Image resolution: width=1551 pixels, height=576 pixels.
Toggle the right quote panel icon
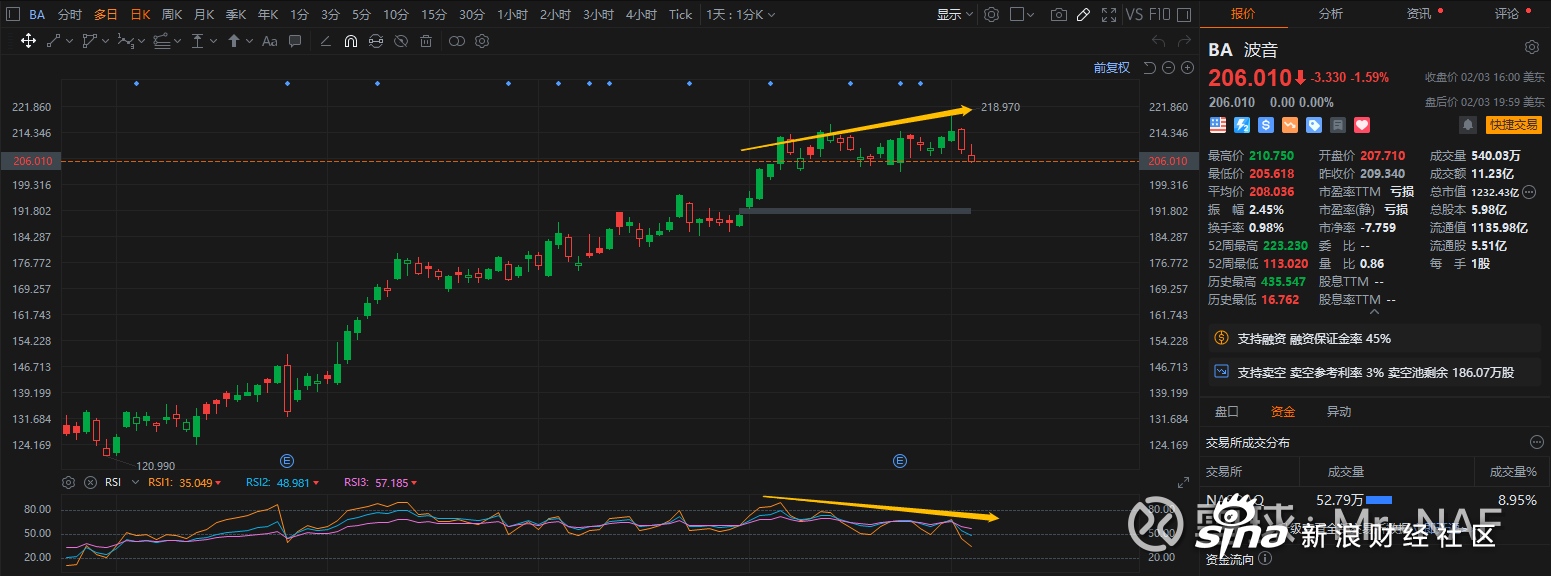(1184, 15)
